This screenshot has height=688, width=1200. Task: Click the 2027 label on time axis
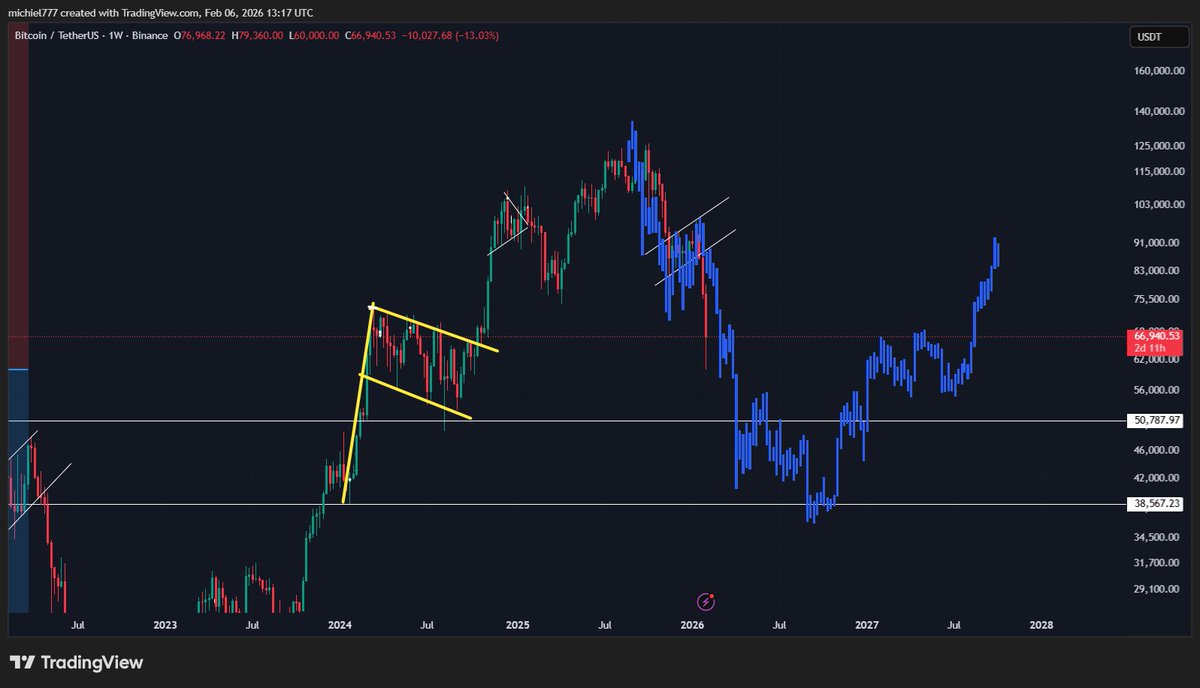pos(866,626)
